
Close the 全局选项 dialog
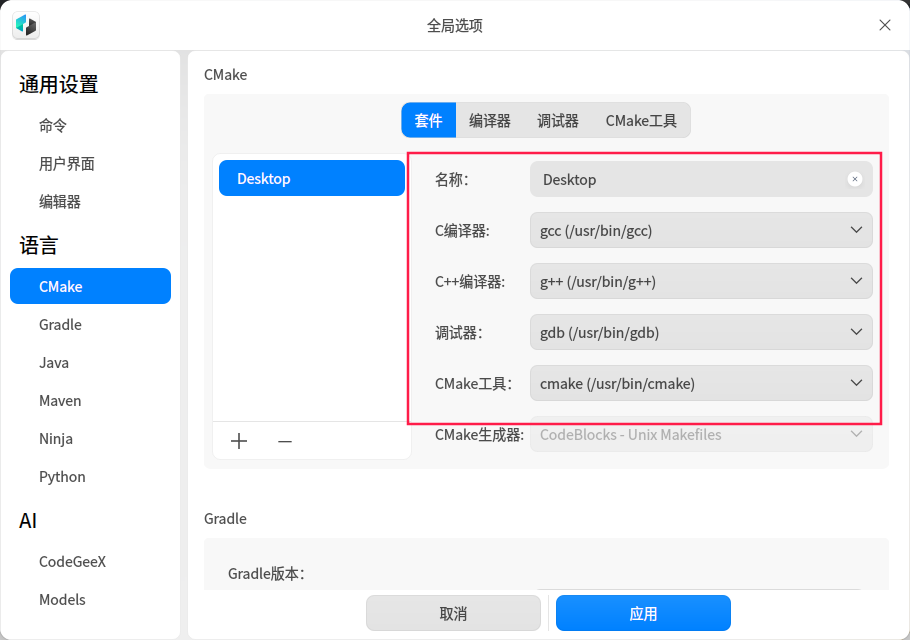click(884, 26)
